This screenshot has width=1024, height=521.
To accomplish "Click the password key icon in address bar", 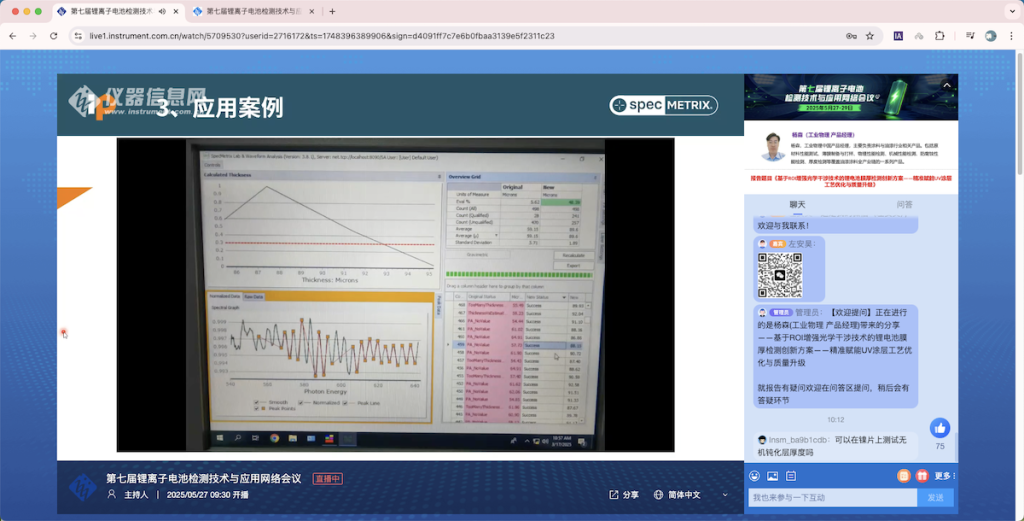I will coord(851,36).
